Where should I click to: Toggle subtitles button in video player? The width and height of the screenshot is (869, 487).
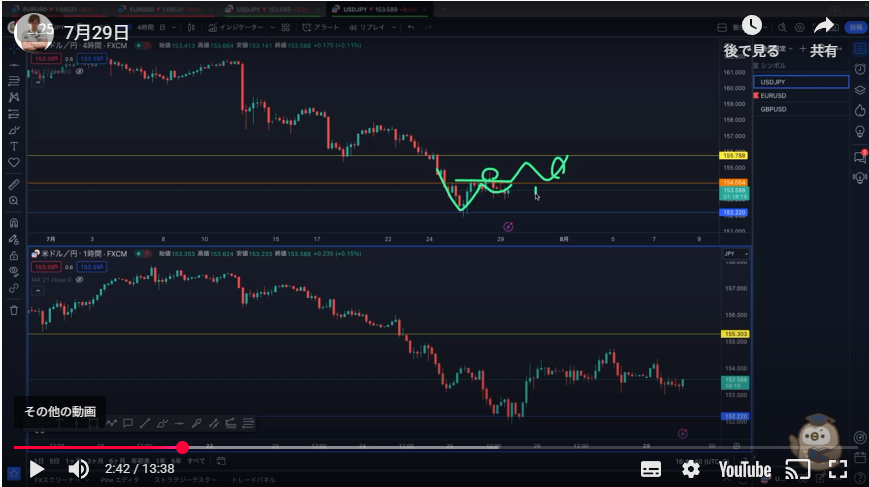(651, 469)
